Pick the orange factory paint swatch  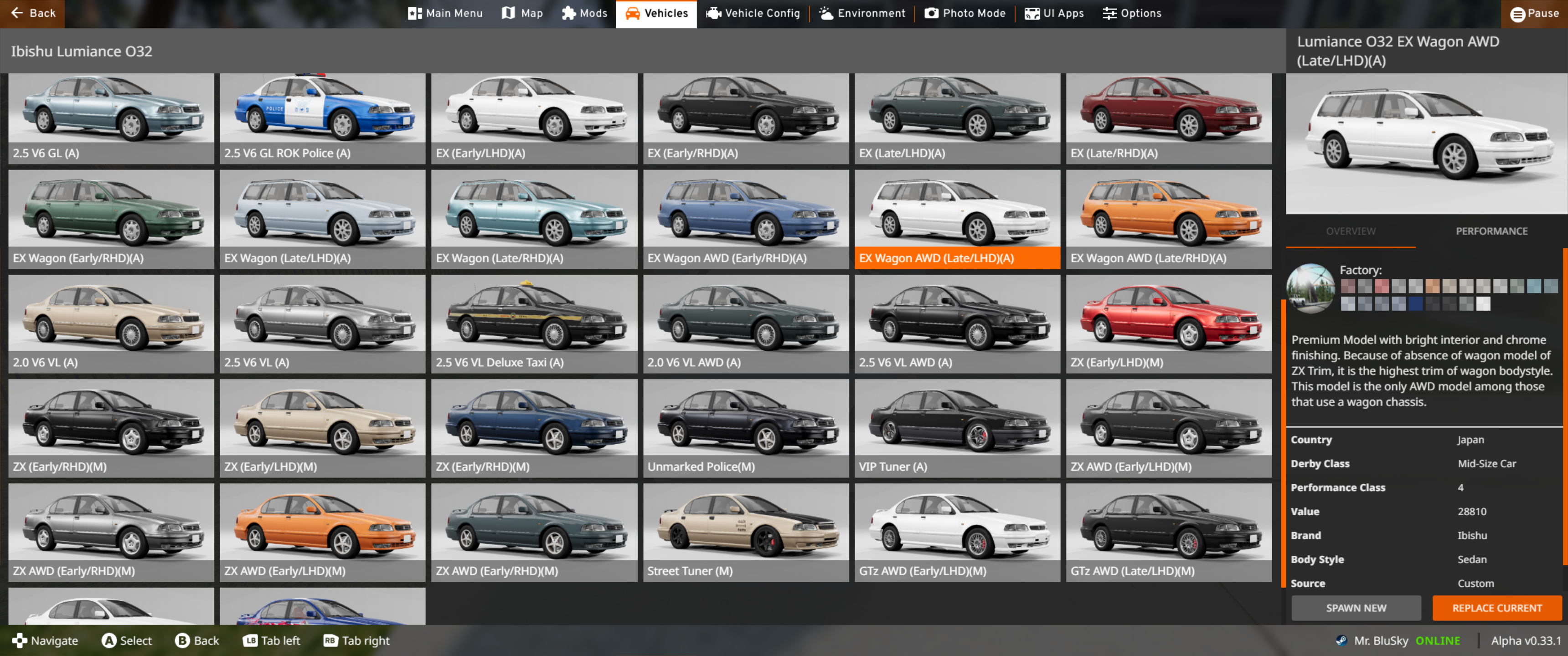coord(1432,286)
